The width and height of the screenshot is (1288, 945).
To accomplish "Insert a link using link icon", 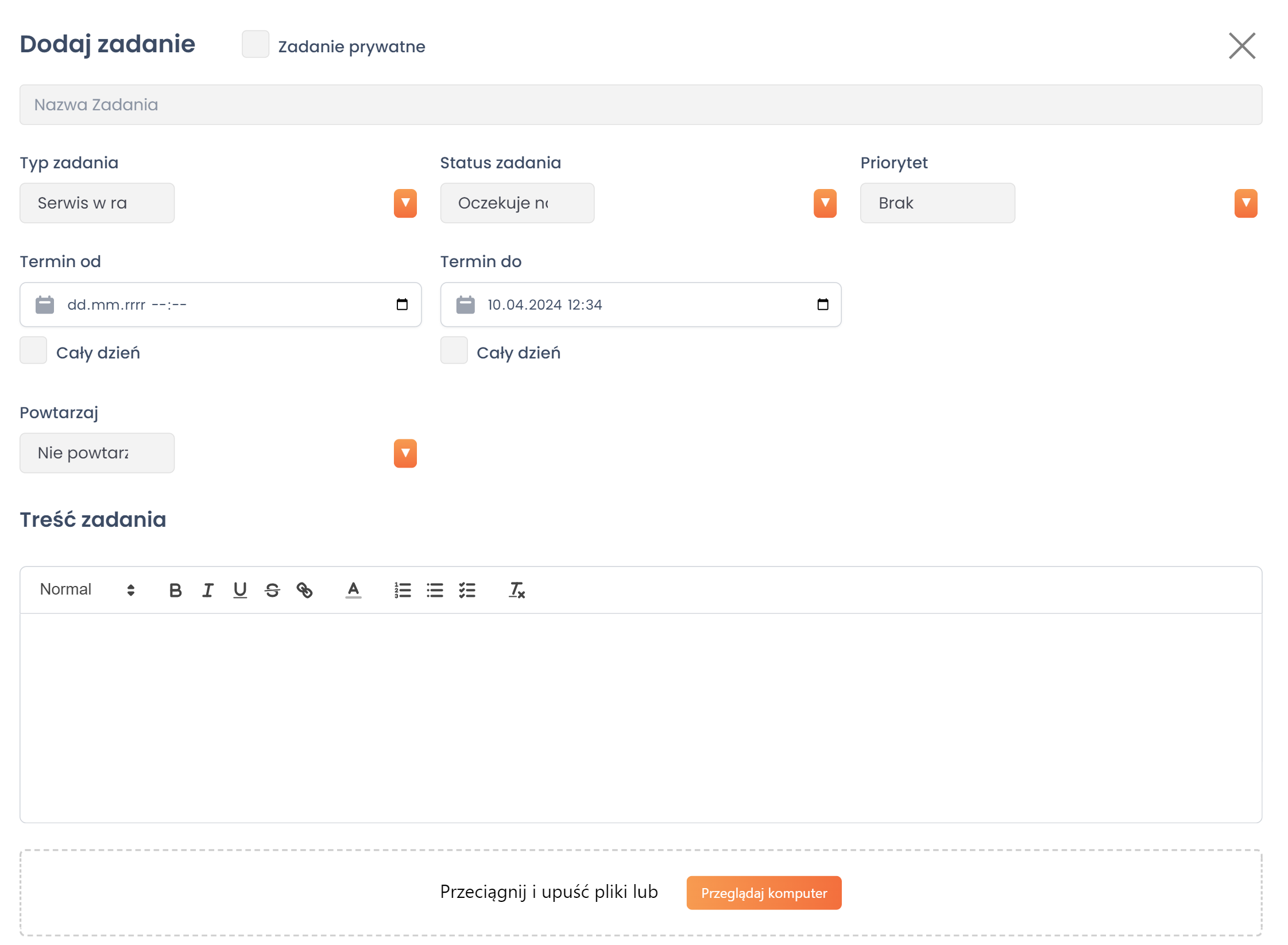I will tap(304, 590).
